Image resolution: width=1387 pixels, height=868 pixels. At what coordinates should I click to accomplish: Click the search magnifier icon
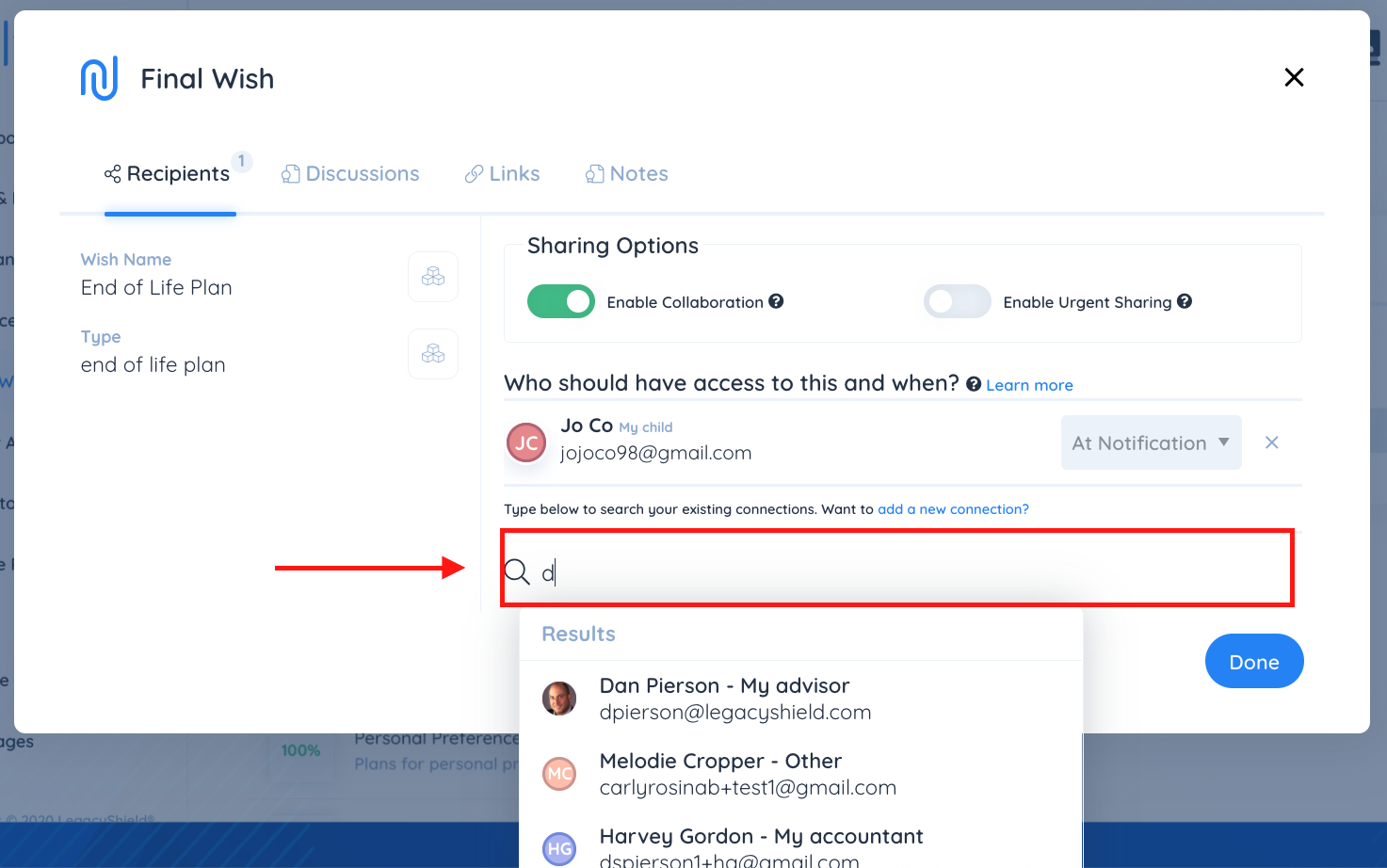pyautogui.click(x=517, y=571)
